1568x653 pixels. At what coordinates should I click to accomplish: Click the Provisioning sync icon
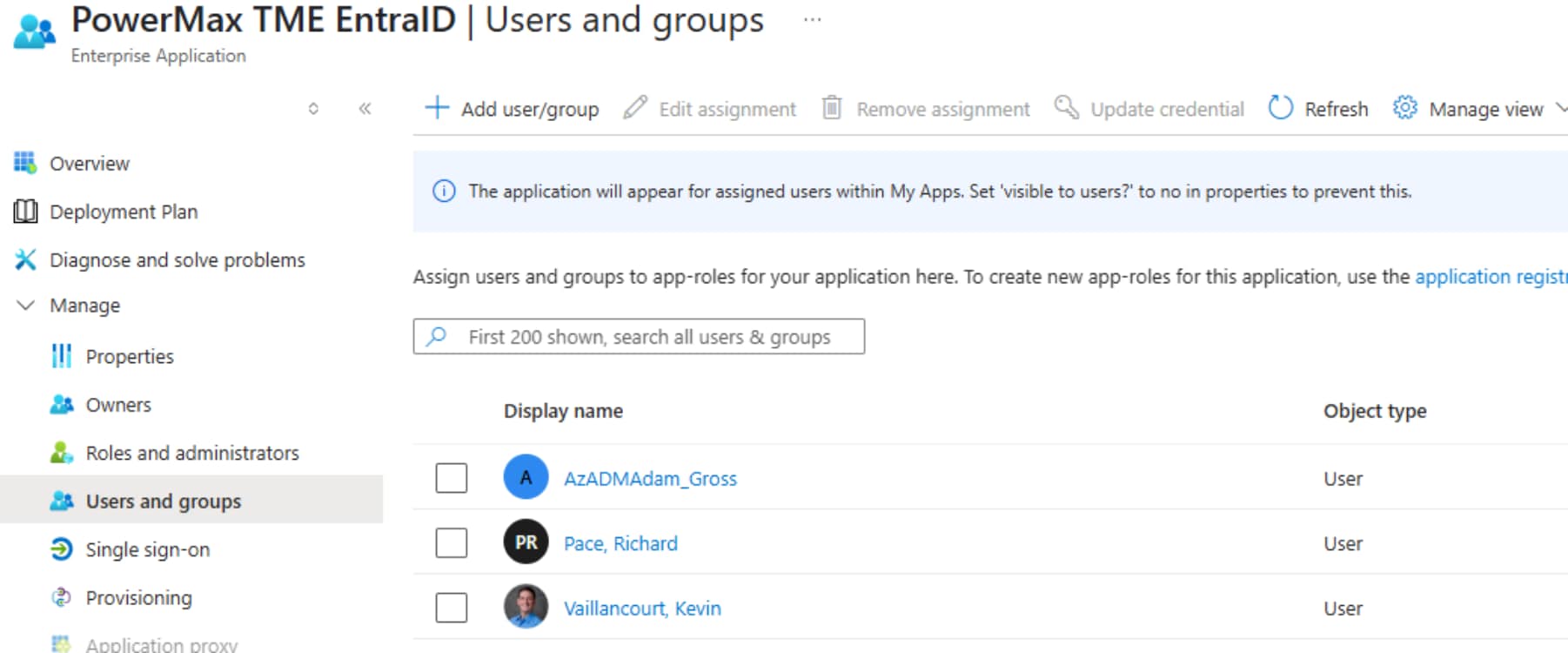[62, 597]
